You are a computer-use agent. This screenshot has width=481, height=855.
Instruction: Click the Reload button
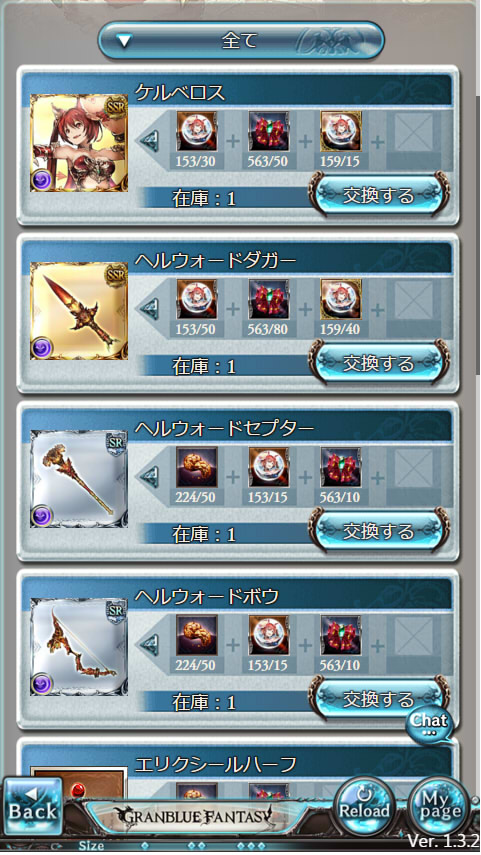(364, 806)
